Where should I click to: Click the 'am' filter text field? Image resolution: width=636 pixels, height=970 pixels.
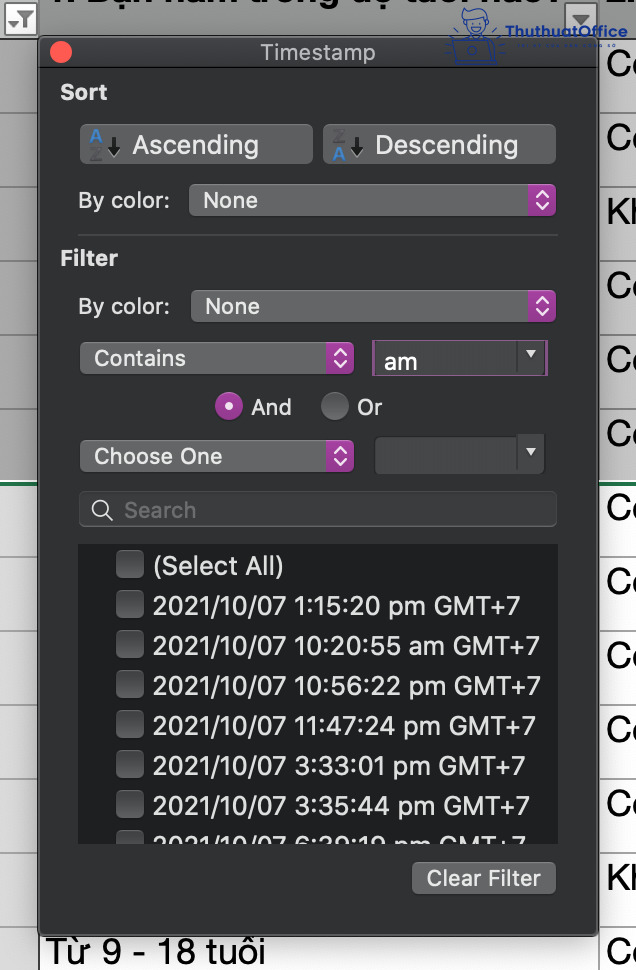click(445, 359)
